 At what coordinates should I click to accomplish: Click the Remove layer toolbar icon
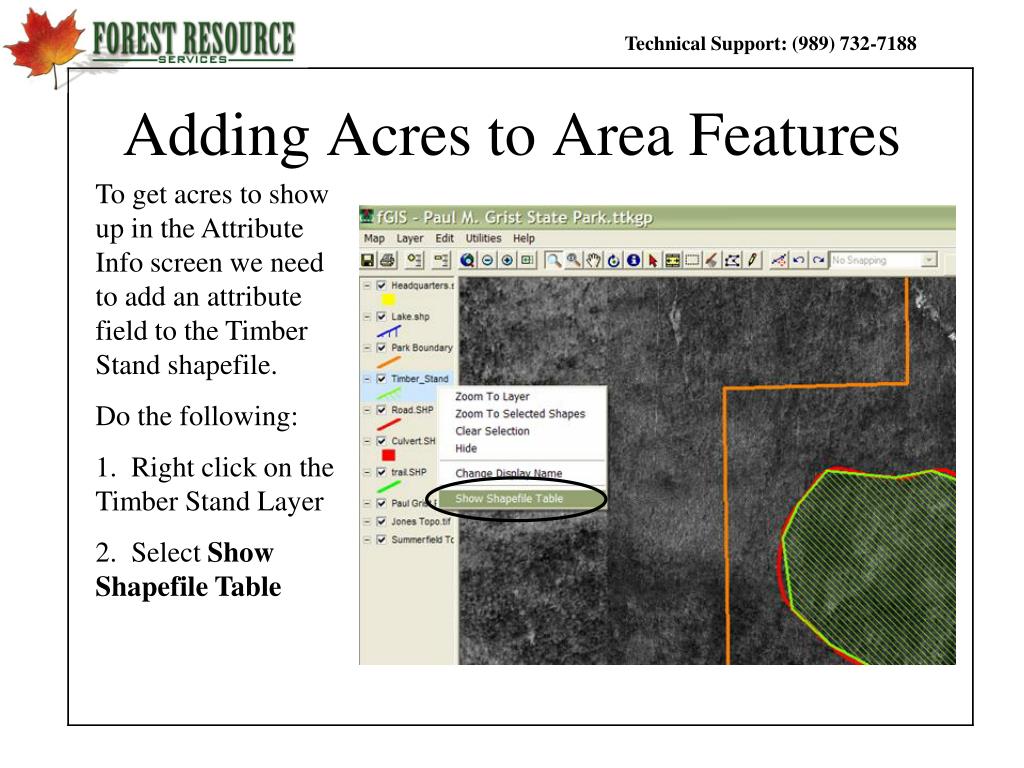441,261
